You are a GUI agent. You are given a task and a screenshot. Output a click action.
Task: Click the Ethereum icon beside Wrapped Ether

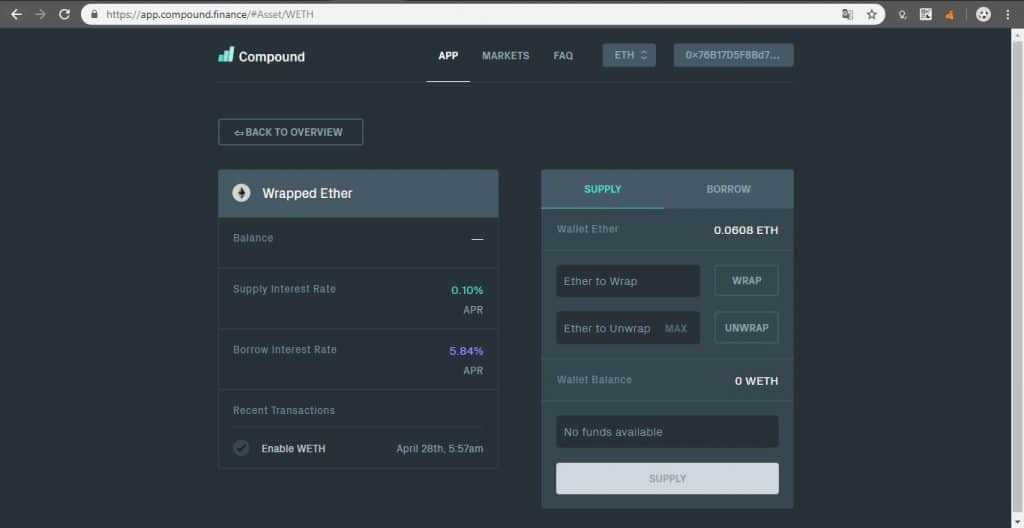(x=242, y=193)
